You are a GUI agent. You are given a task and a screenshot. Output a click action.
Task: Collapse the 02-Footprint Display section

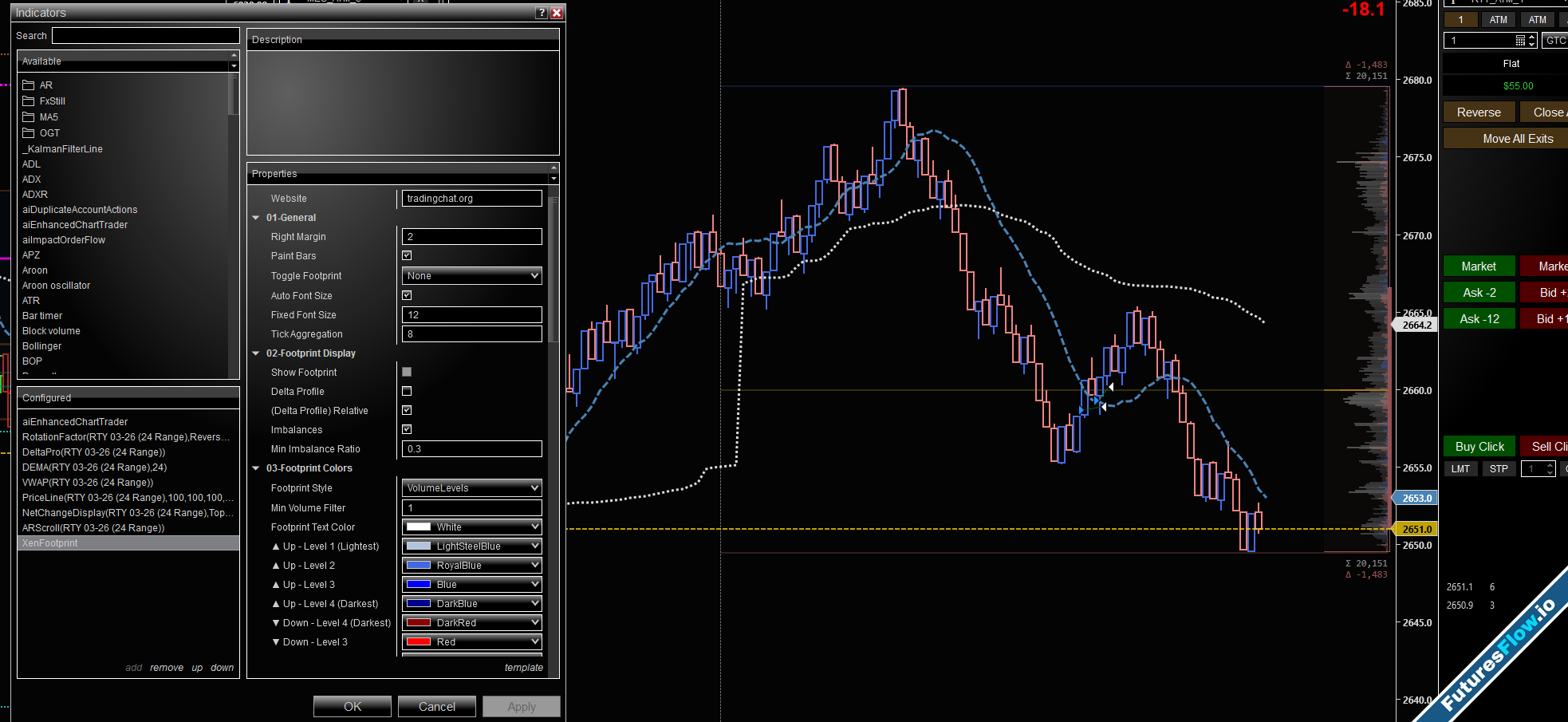256,353
